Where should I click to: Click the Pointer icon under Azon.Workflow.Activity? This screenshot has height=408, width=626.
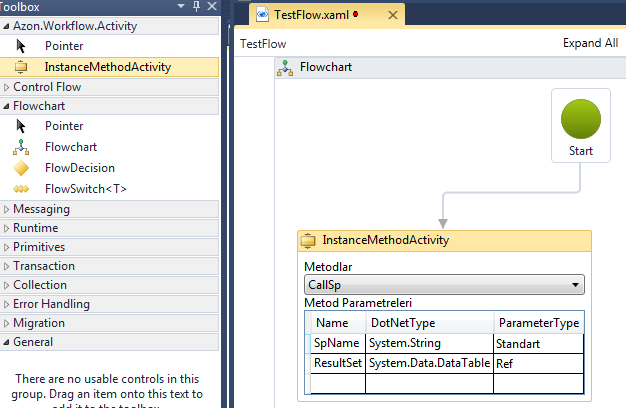(x=21, y=46)
